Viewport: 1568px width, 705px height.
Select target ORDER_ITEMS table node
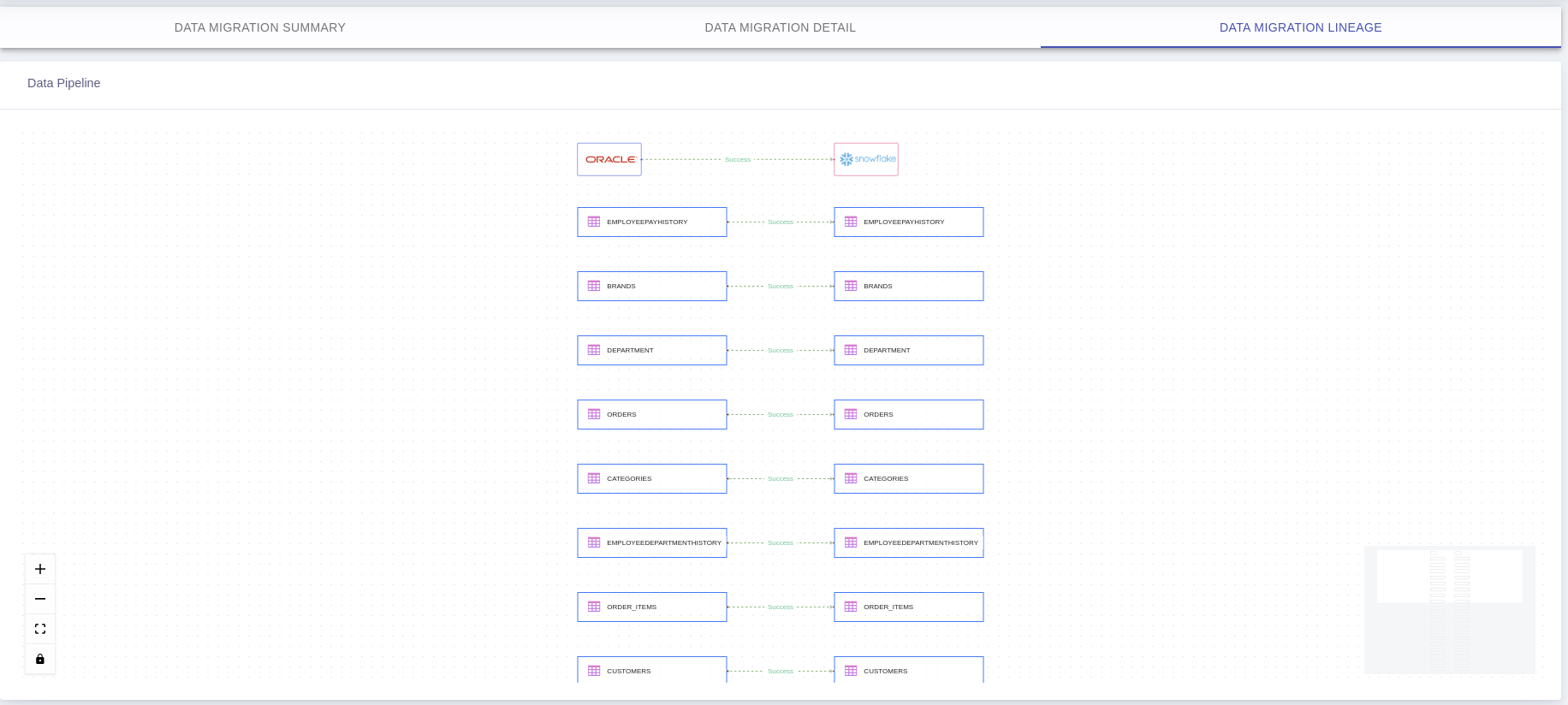click(909, 607)
